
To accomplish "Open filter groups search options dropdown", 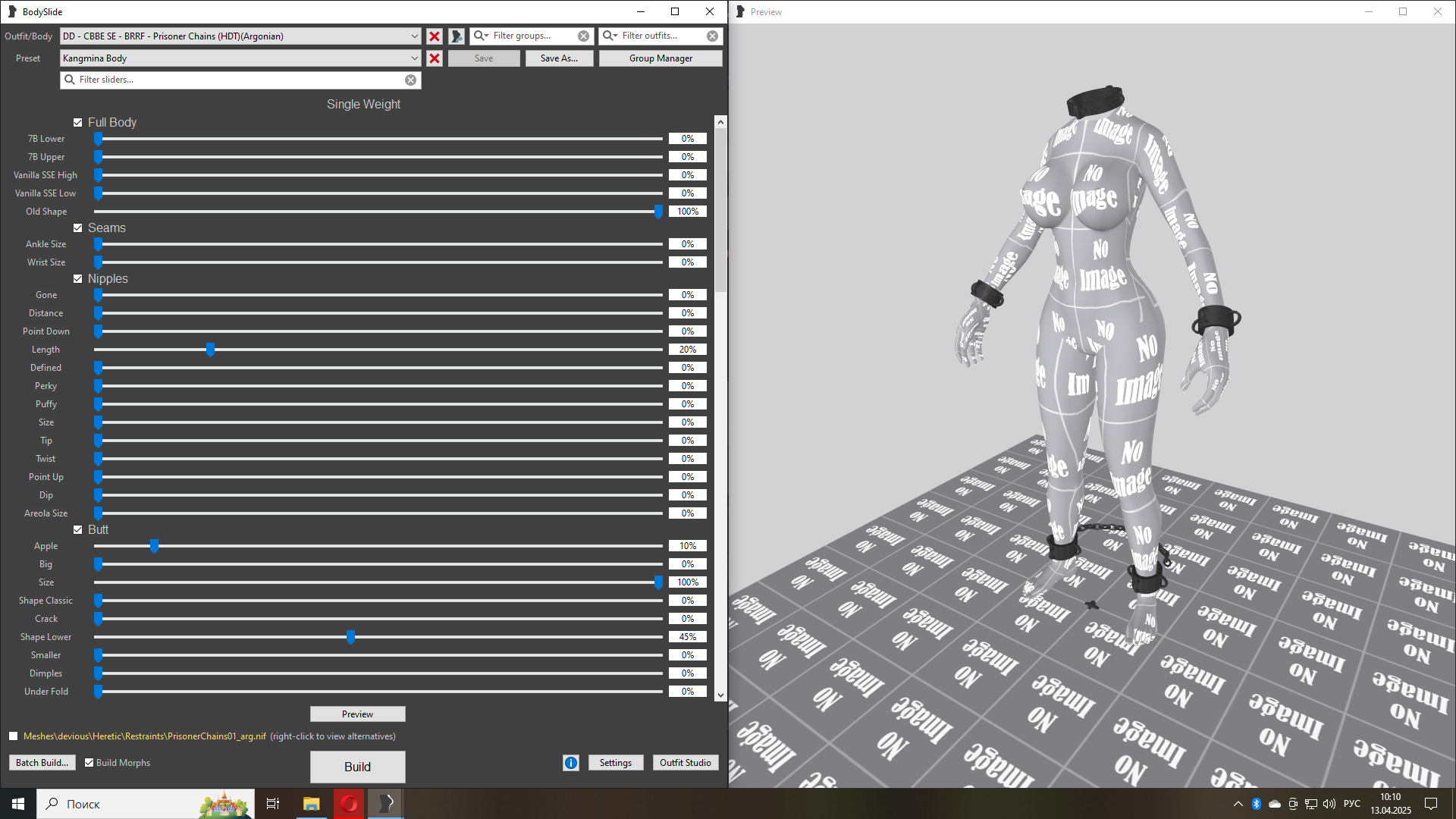I will coord(482,36).
